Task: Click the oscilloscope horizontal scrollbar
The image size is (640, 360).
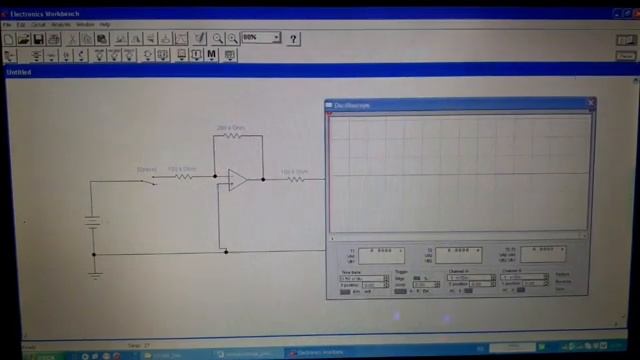Action: coord(458,237)
